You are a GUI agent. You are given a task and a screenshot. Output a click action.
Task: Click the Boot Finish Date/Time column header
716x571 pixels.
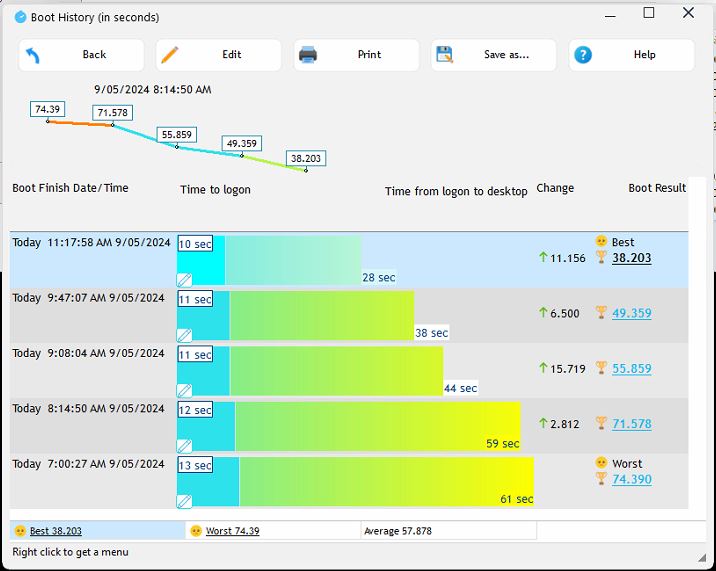point(70,188)
